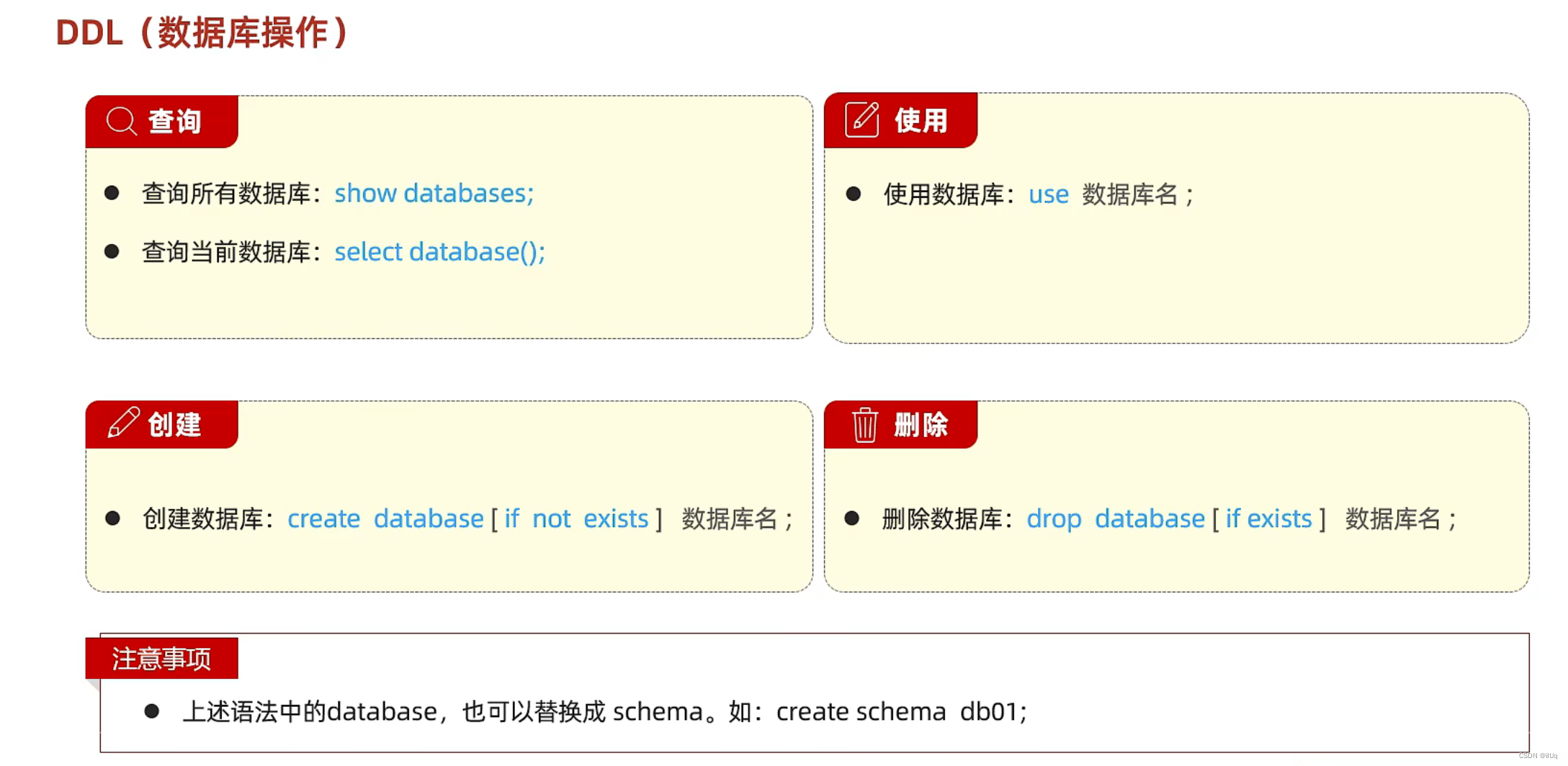This screenshot has width=1568, height=766.
Task: Click the trash can icon in 删除 header
Action: pos(864,425)
